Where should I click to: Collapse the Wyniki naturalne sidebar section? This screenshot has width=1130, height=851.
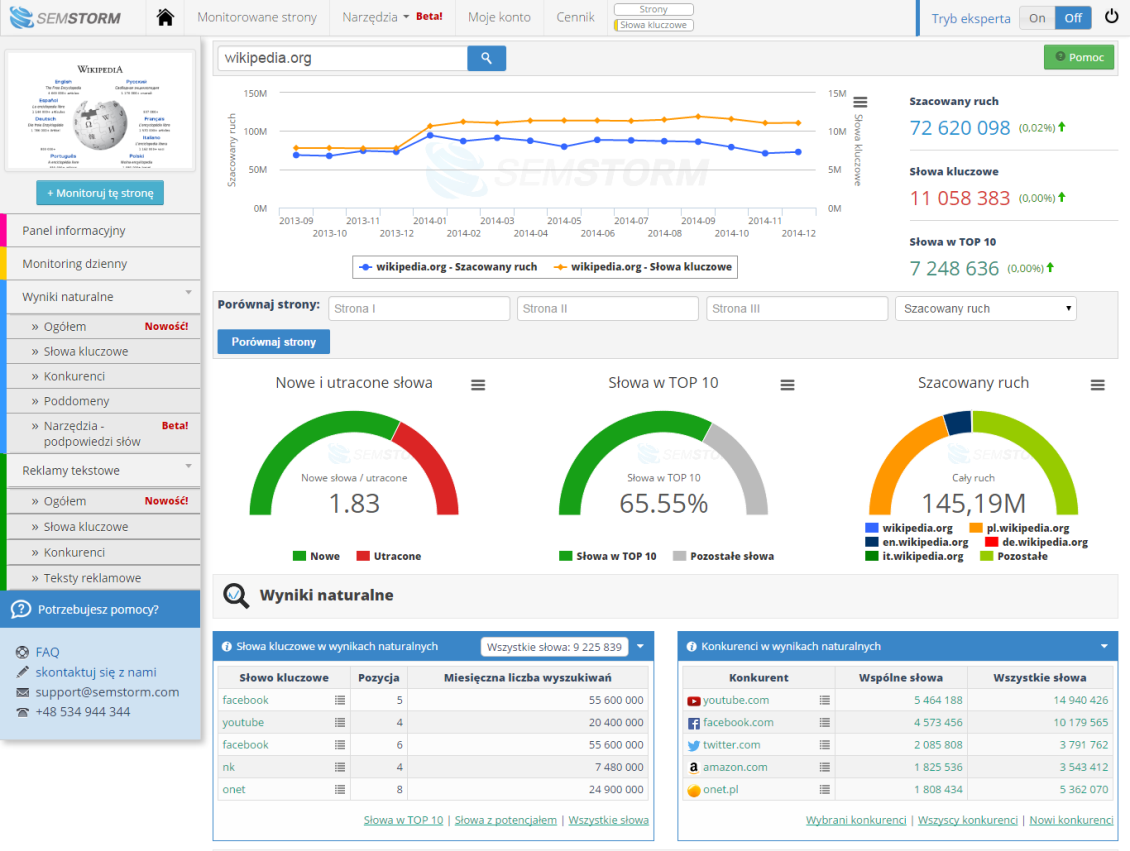pyautogui.click(x=188, y=293)
